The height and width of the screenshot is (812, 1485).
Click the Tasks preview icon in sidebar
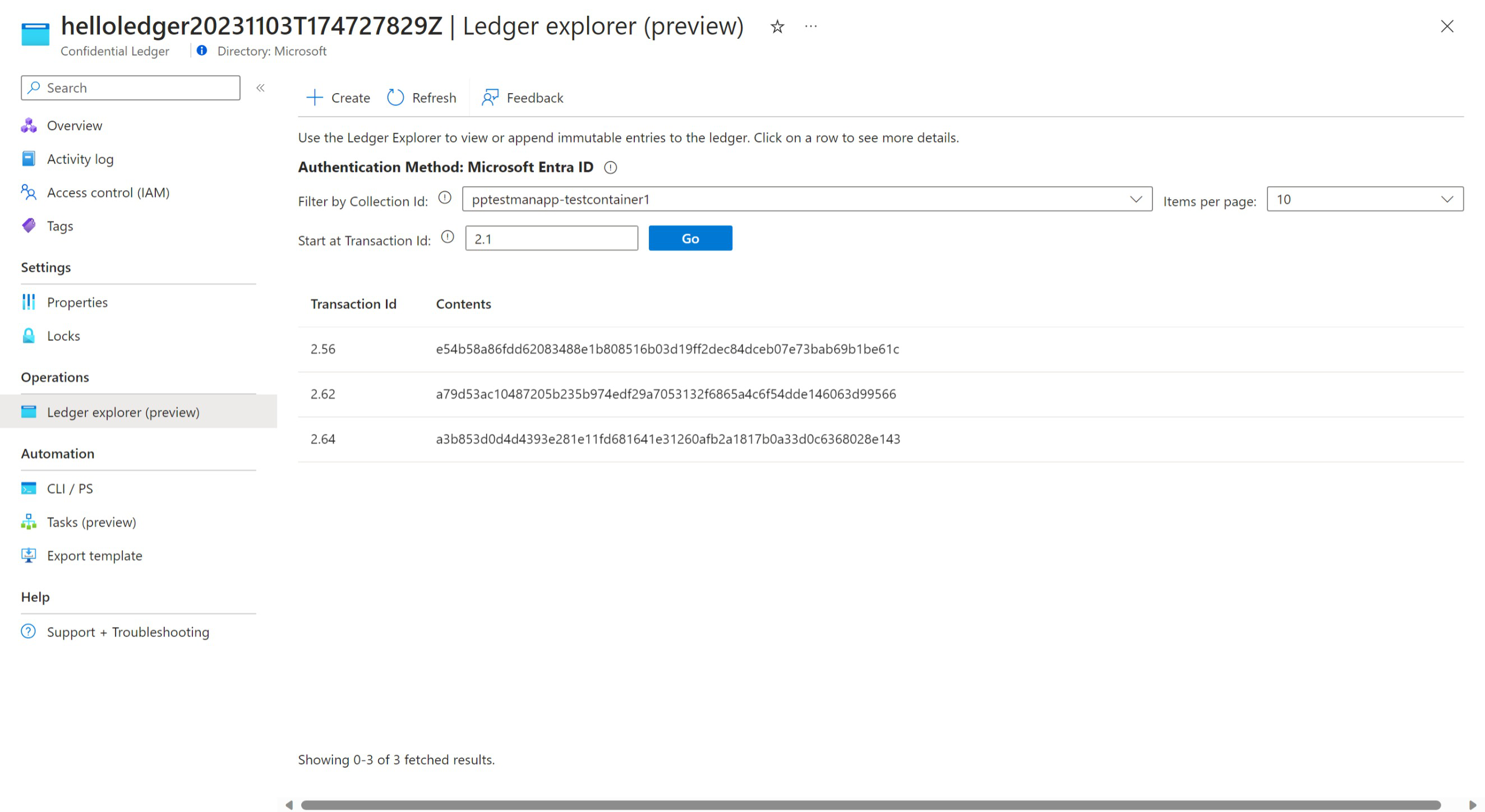coord(29,522)
